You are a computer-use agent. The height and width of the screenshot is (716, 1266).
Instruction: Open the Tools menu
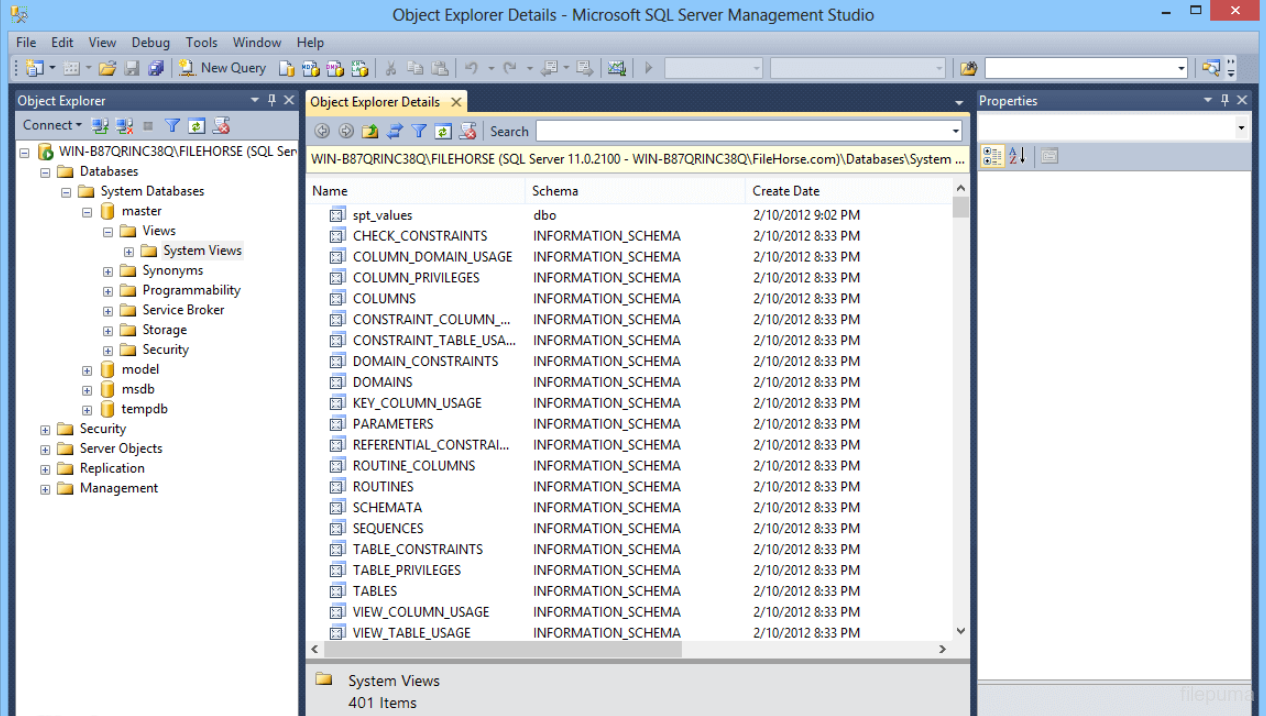(x=201, y=42)
